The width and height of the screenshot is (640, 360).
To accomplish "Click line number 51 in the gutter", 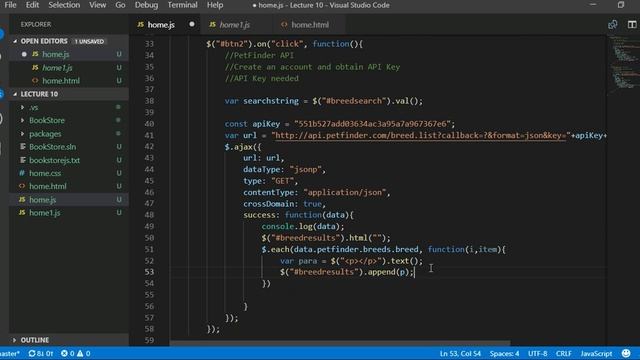I will (x=149, y=249).
